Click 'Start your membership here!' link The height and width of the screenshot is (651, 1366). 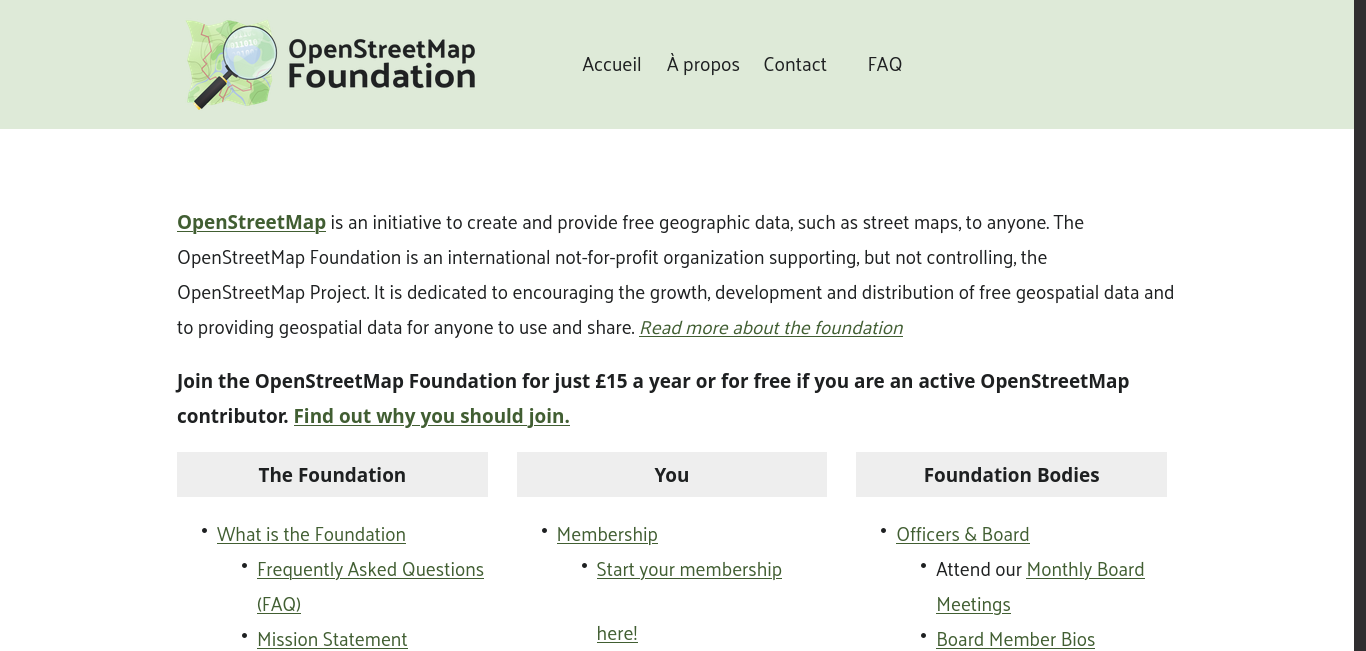click(689, 600)
